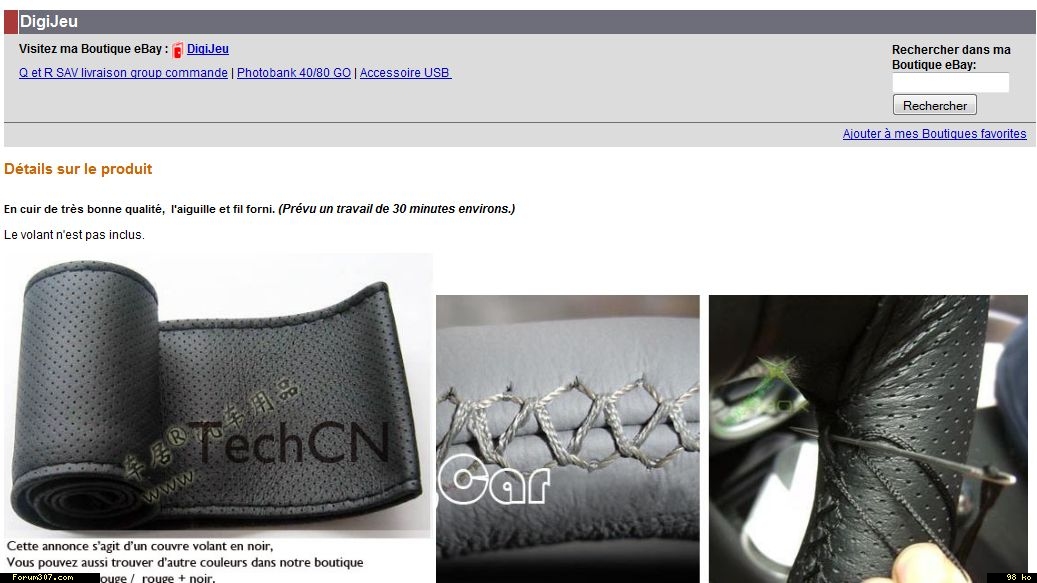Click the needle sewing steering wheel photo

(x=868, y=439)
